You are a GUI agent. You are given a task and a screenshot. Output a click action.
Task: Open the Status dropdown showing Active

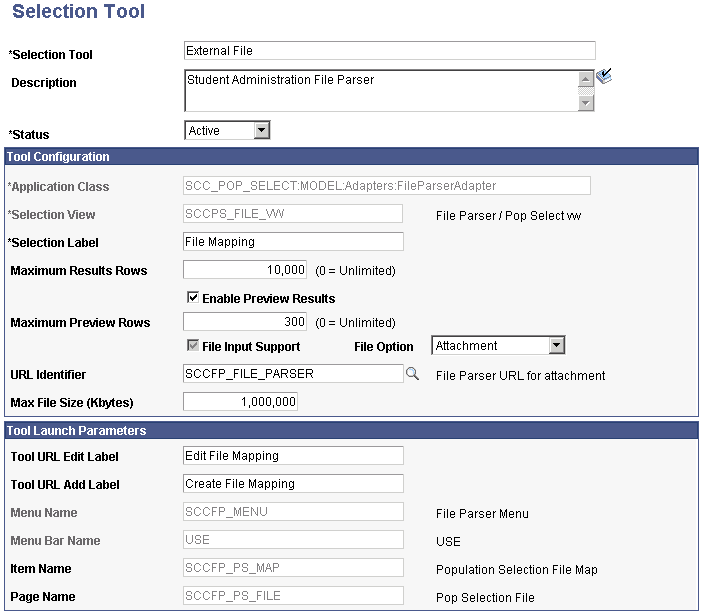[x=227, y=131]
